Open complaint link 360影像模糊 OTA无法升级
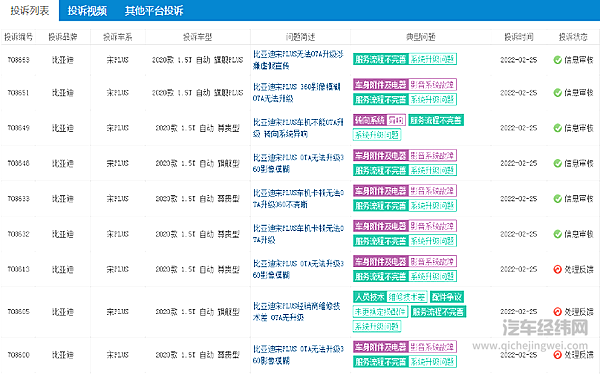600x374 pixels. click(x=297, y=93)
